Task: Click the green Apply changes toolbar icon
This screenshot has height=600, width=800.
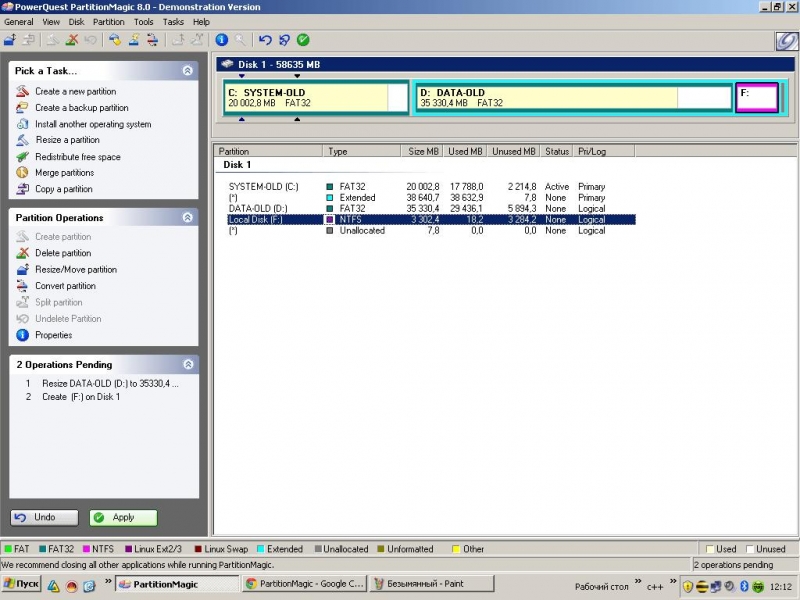Action: pyautogui.click(x=303, y=40)
